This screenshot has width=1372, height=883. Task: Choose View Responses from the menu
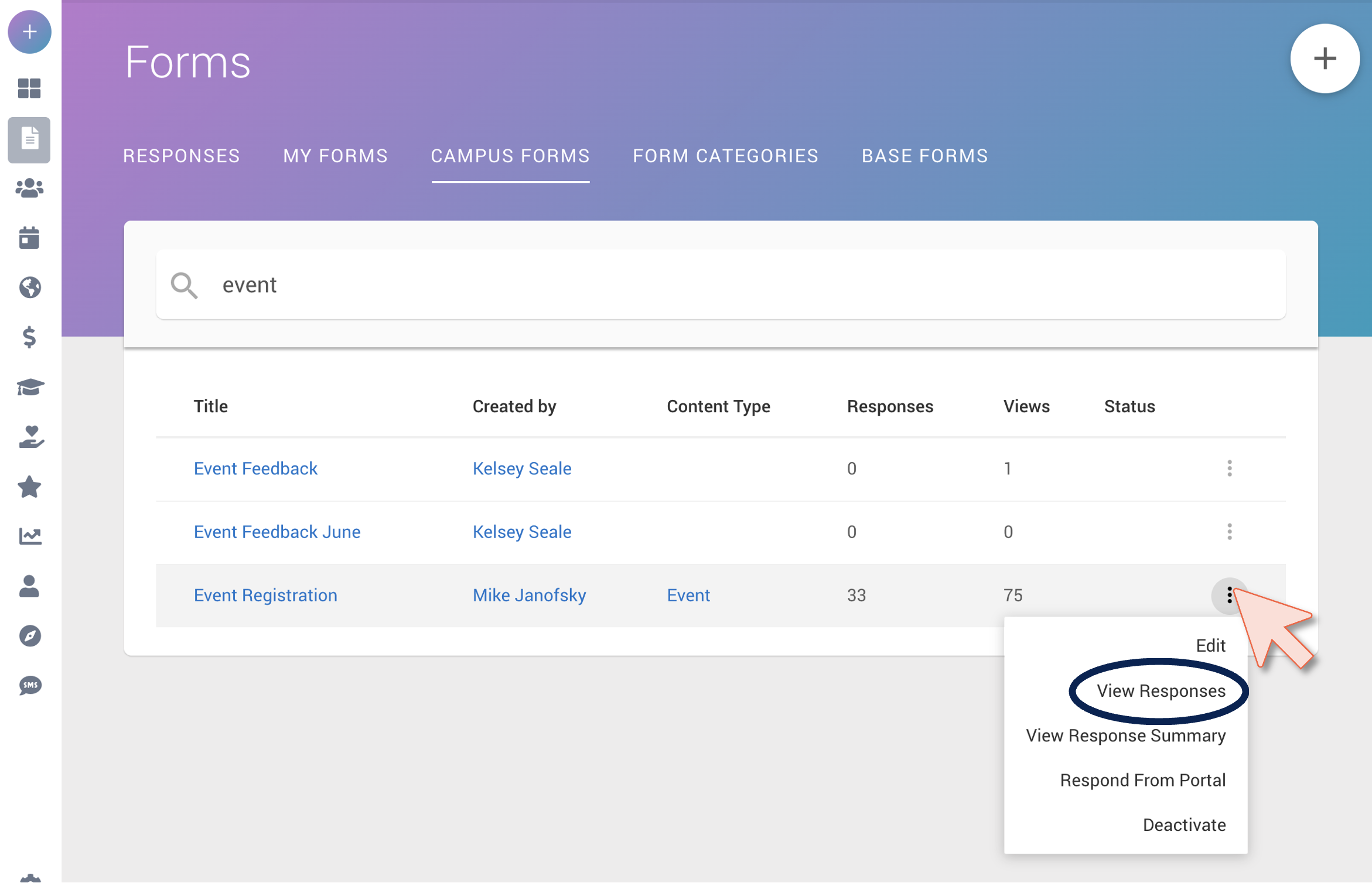pos(1161,691)
